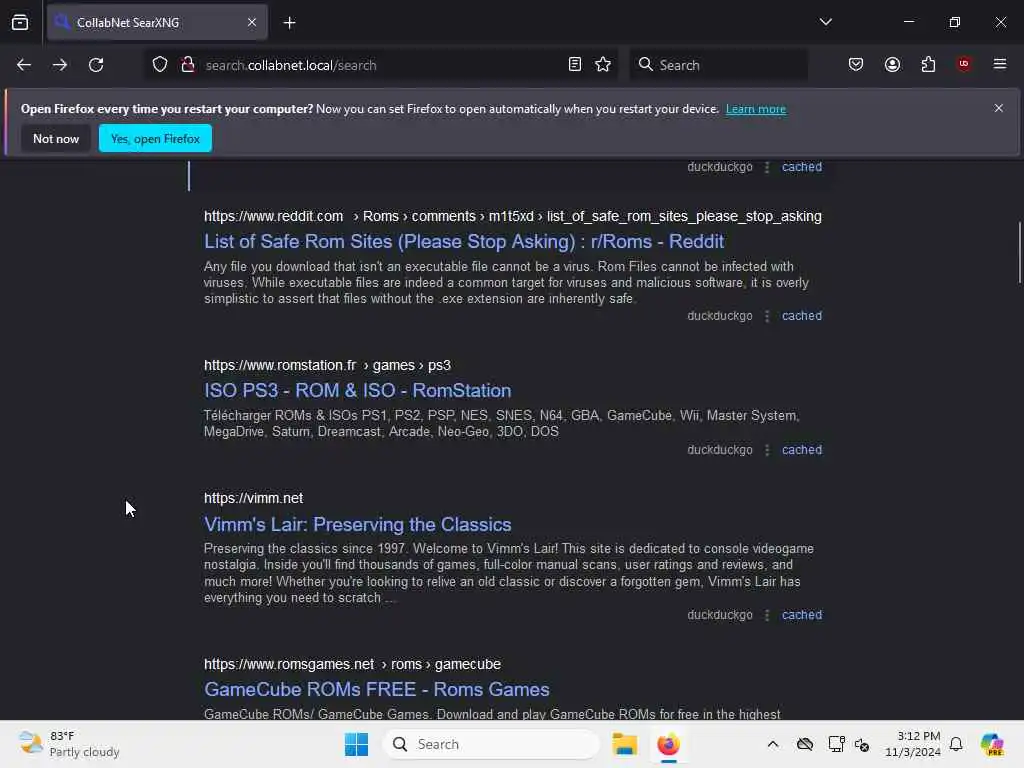The height and width of the screenshot is (768, 1024).
Task: Click the Firefox toolbar Search box
Action: click(x=718, y=65)
